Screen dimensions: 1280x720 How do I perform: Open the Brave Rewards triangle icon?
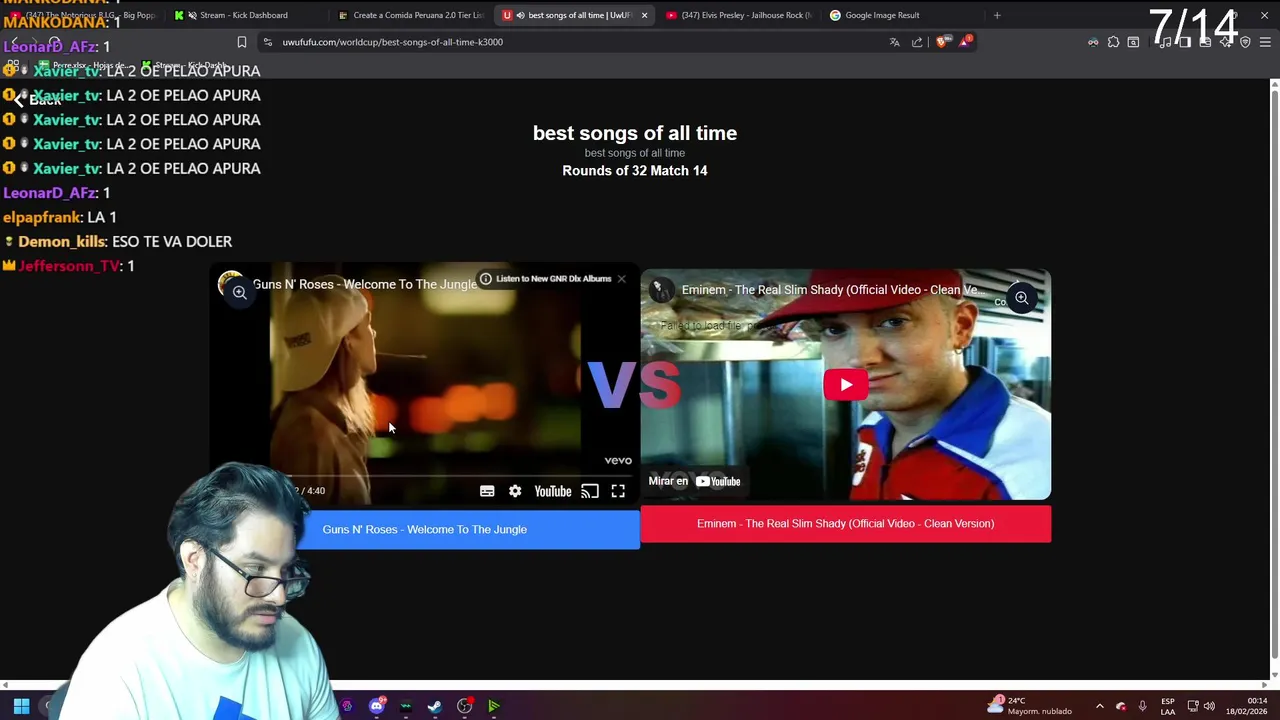(x=965, y=41)
